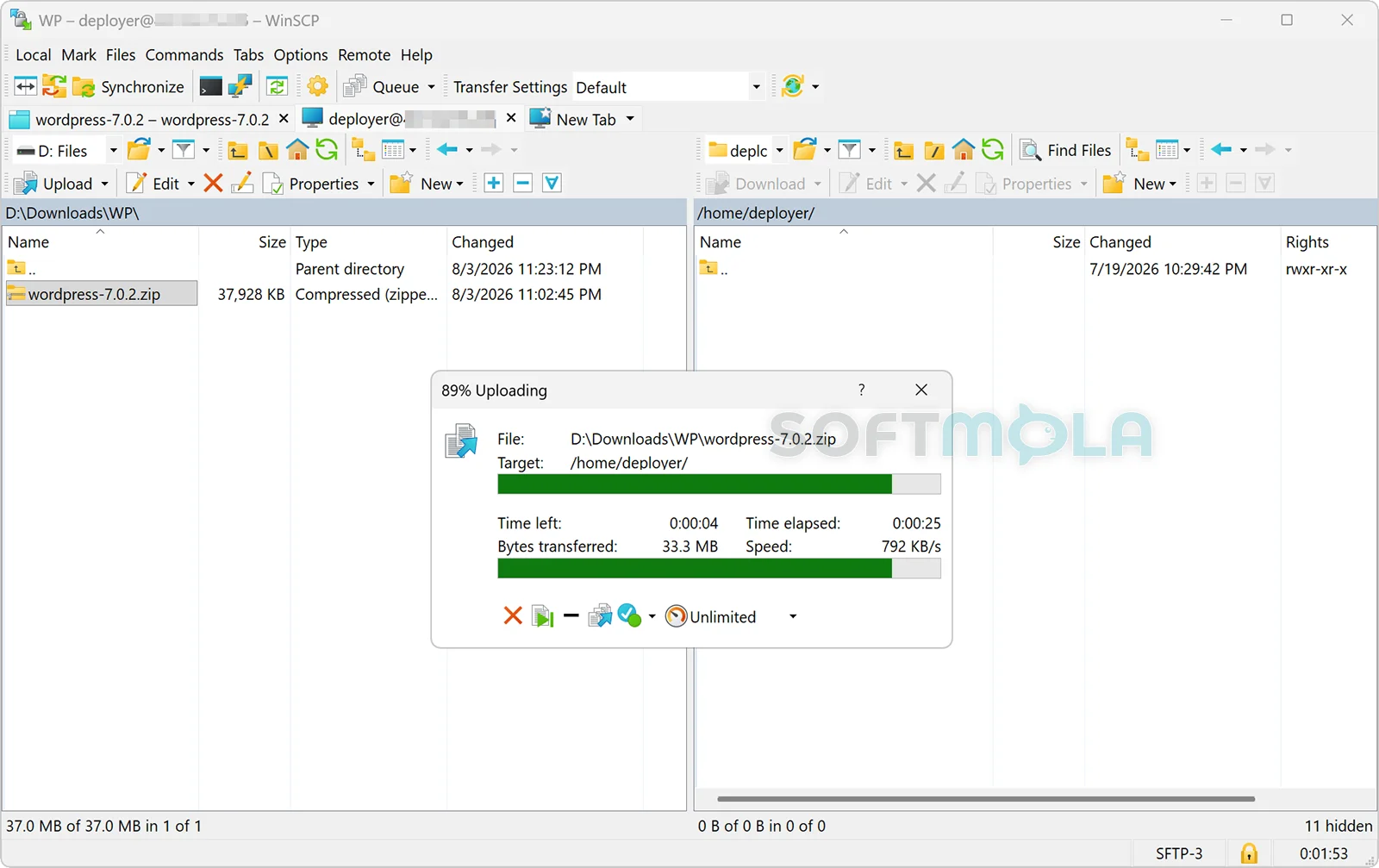The height and width of the screenshot is (868, 1379).
Task: Switch to the deployer@ session tab
Action: [x=401, y=119]
